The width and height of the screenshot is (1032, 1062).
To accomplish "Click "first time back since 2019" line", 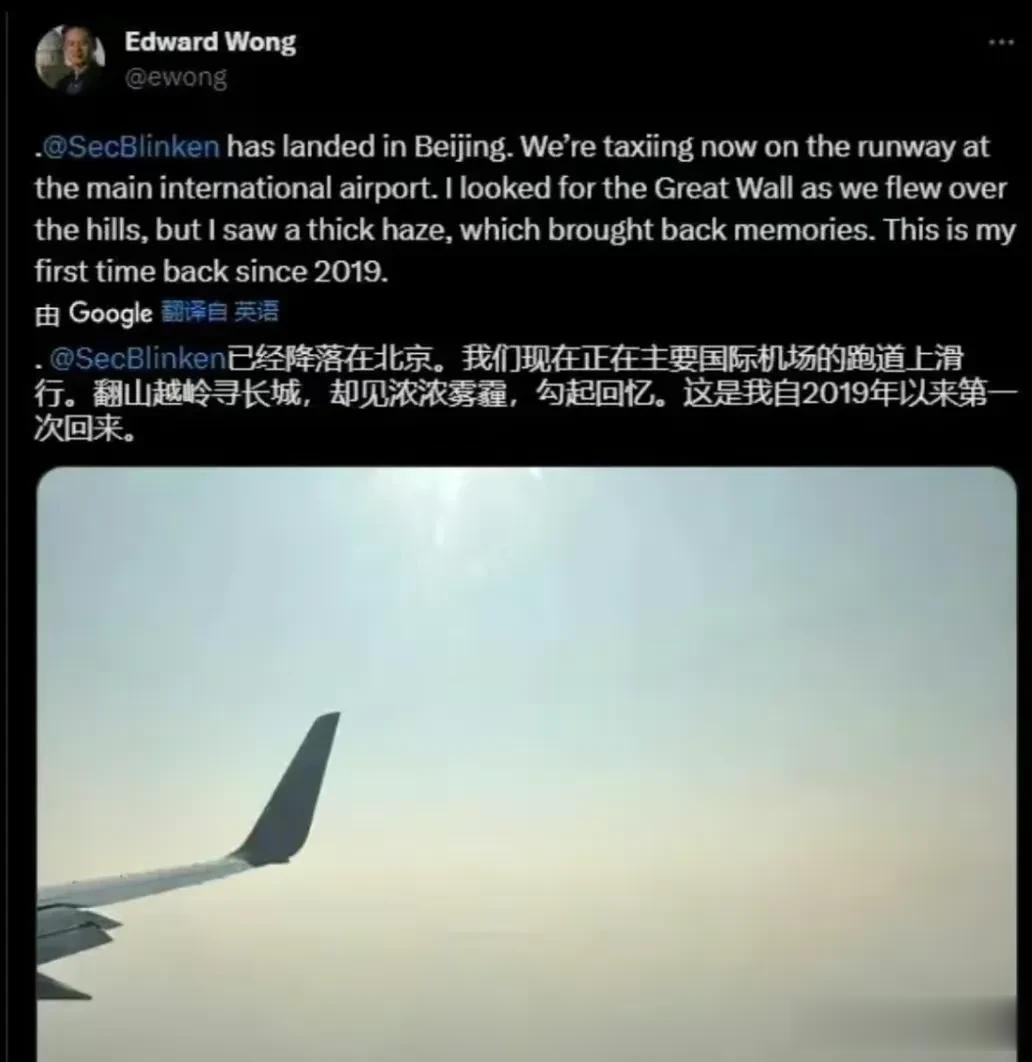I will [211, 272].
